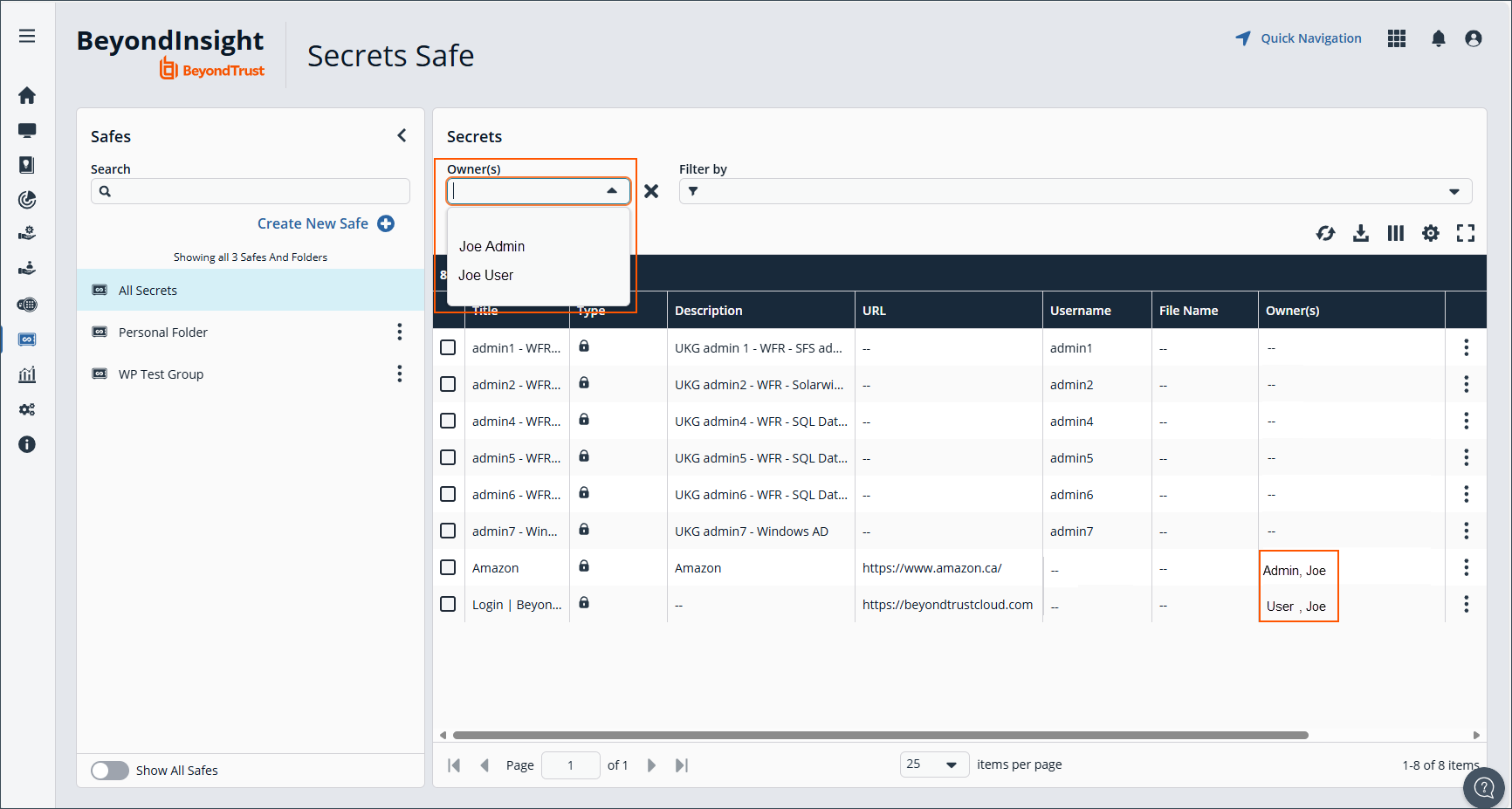1512x809 pixels.
Task: Open the monitor icon in the sidebar
Action: click(27, 130)
